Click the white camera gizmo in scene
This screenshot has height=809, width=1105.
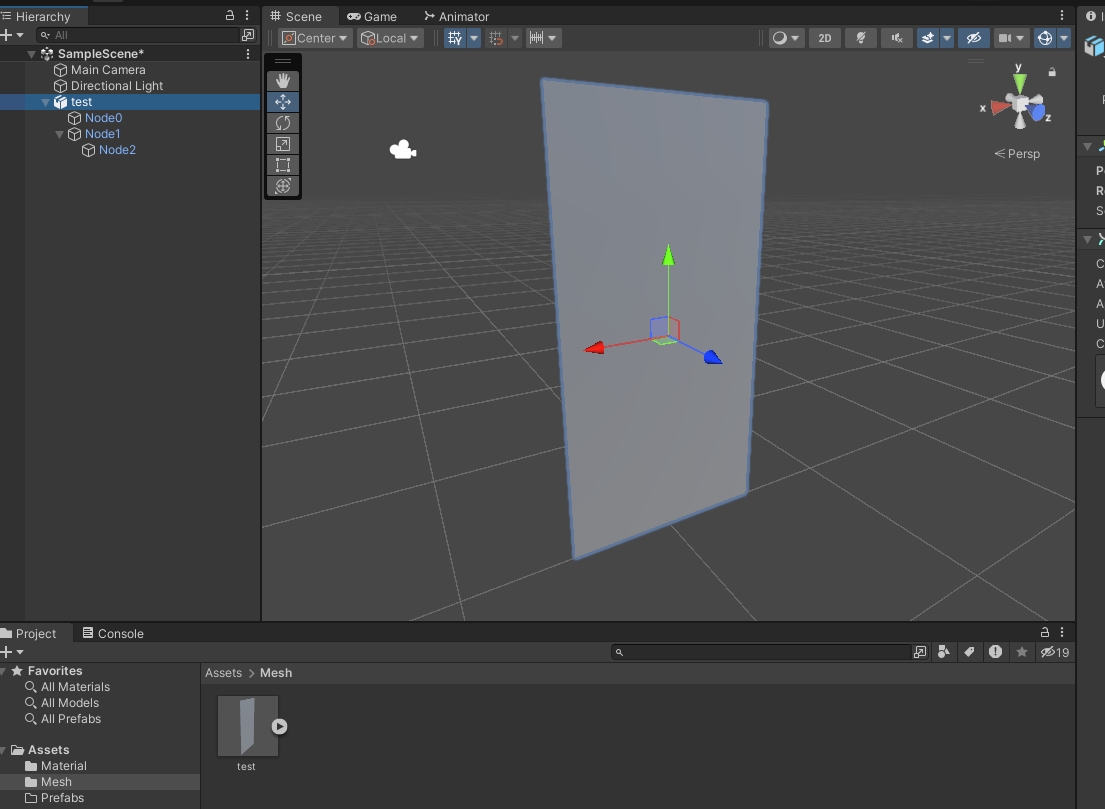click(402, 149)
